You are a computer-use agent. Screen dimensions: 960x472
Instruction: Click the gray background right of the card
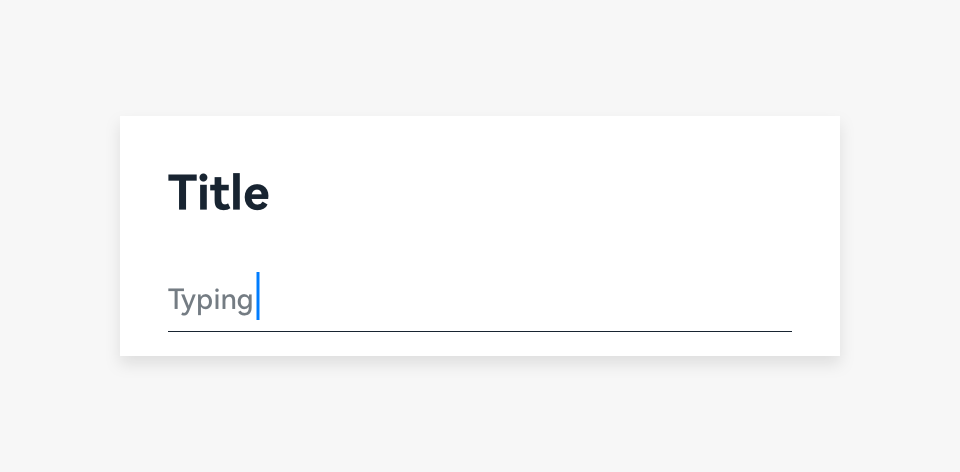pos(900,236)
